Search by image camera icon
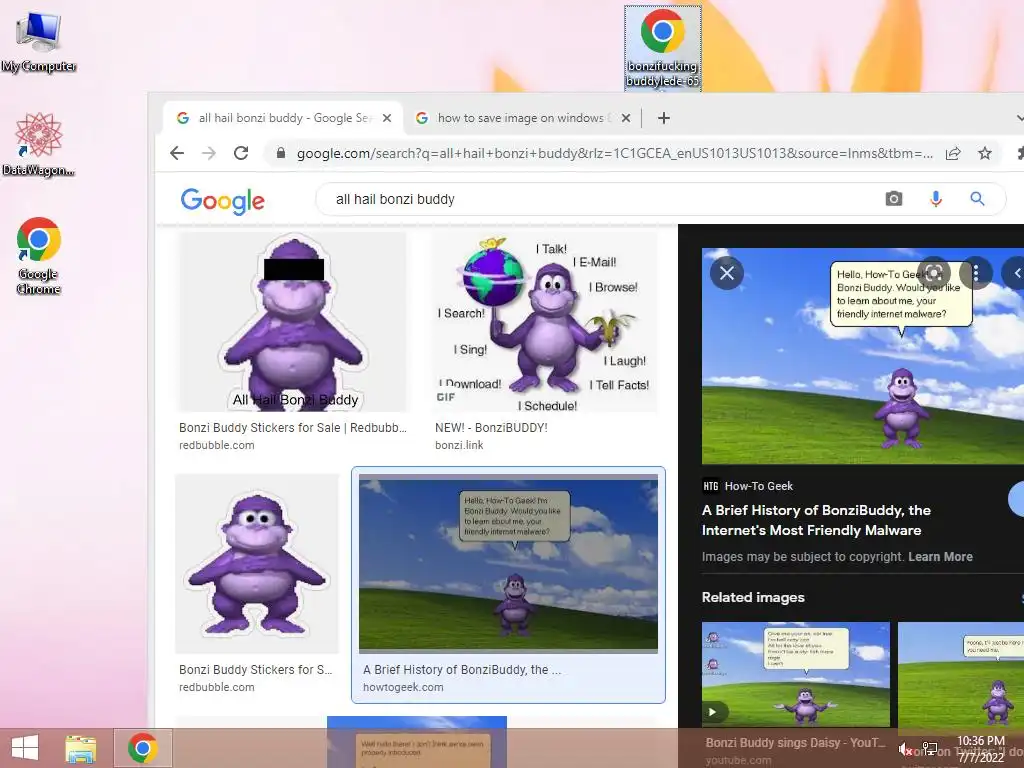 pyautogui.click(x=894, y=199)
